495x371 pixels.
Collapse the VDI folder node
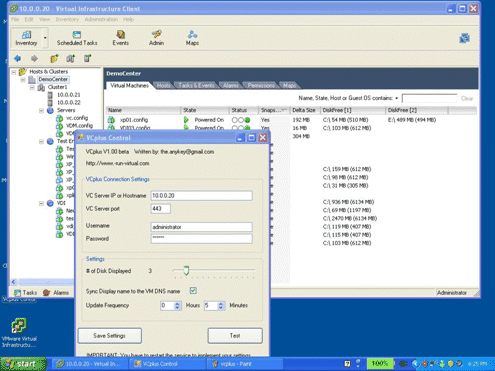point(41,203)
